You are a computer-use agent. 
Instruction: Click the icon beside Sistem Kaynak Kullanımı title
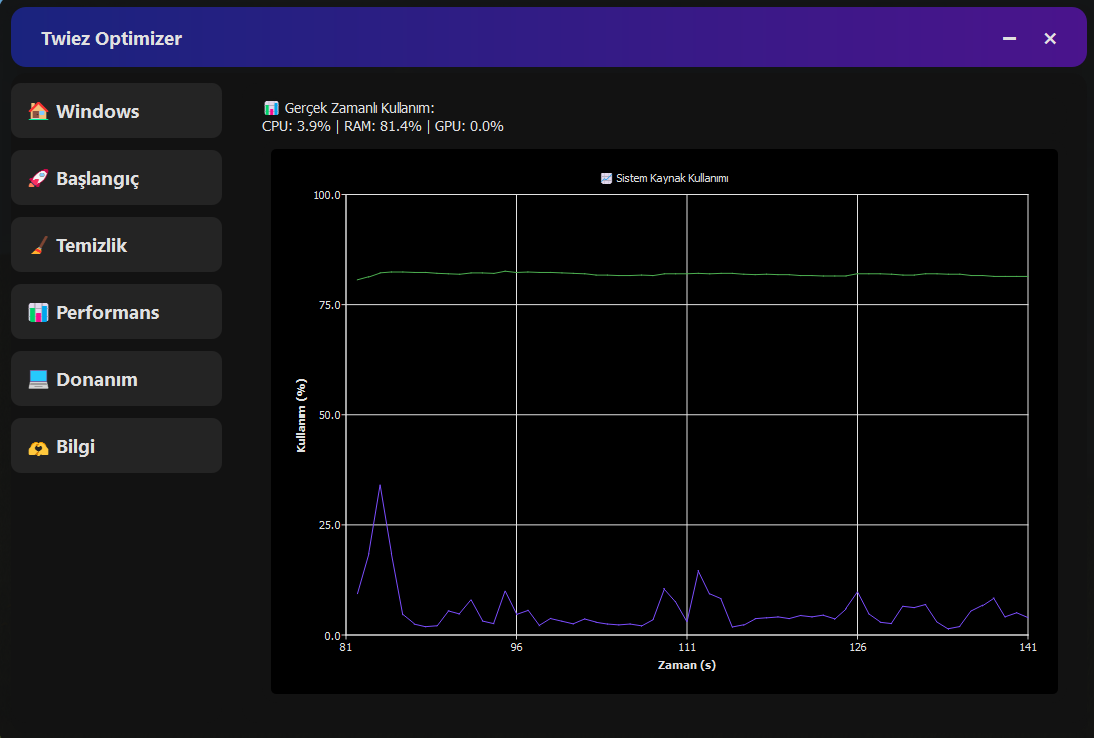[x=606, y=179]
